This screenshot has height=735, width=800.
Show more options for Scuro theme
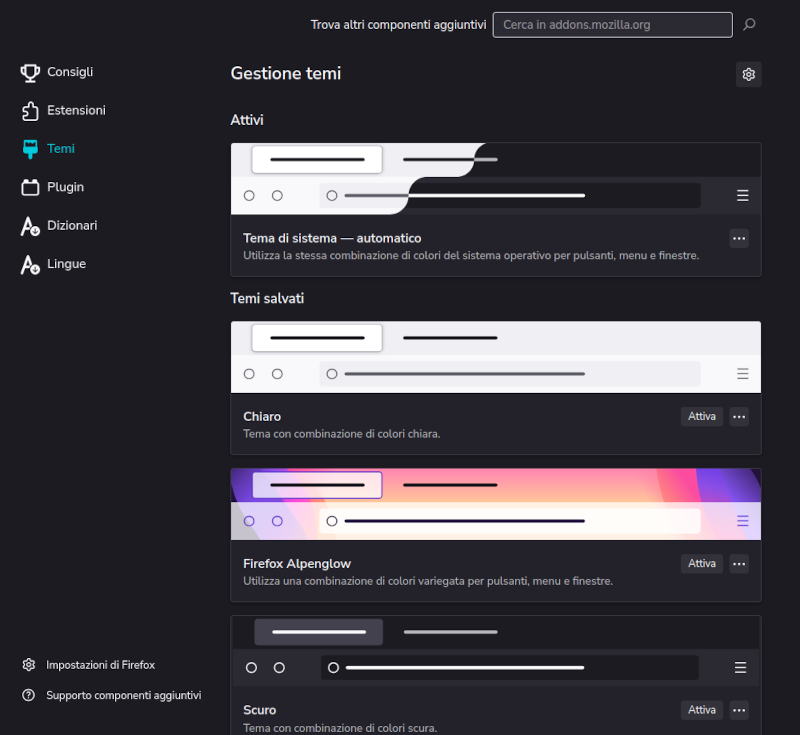pyautogui.click(x=739, y=710)
